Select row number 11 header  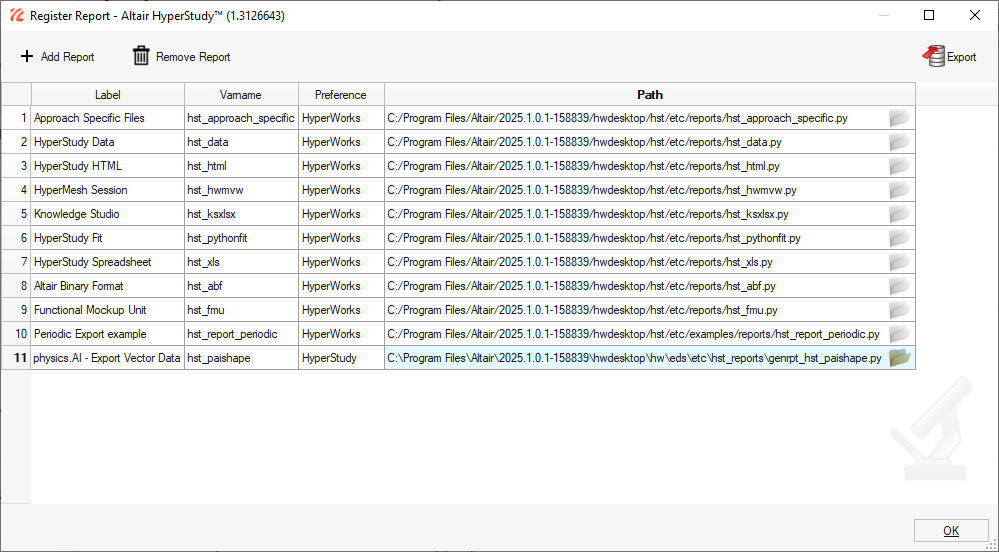[16, 358]
